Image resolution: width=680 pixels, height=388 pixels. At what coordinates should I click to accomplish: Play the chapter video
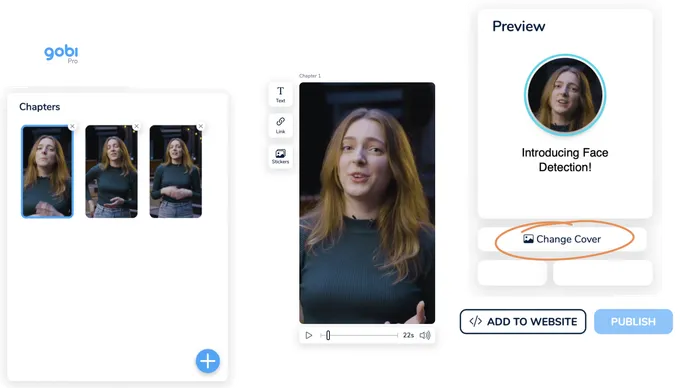pyautogui.click(x=309, y=335)
